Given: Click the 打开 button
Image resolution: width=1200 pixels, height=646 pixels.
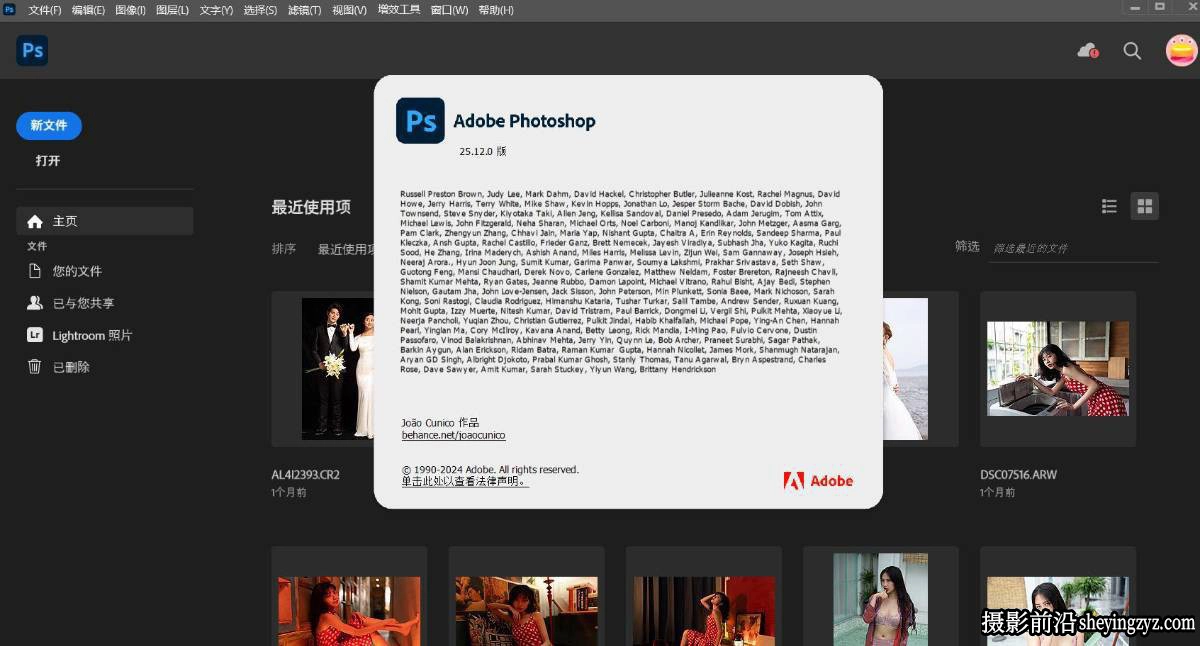Looking at the screenshot, I should coord(48,160).
